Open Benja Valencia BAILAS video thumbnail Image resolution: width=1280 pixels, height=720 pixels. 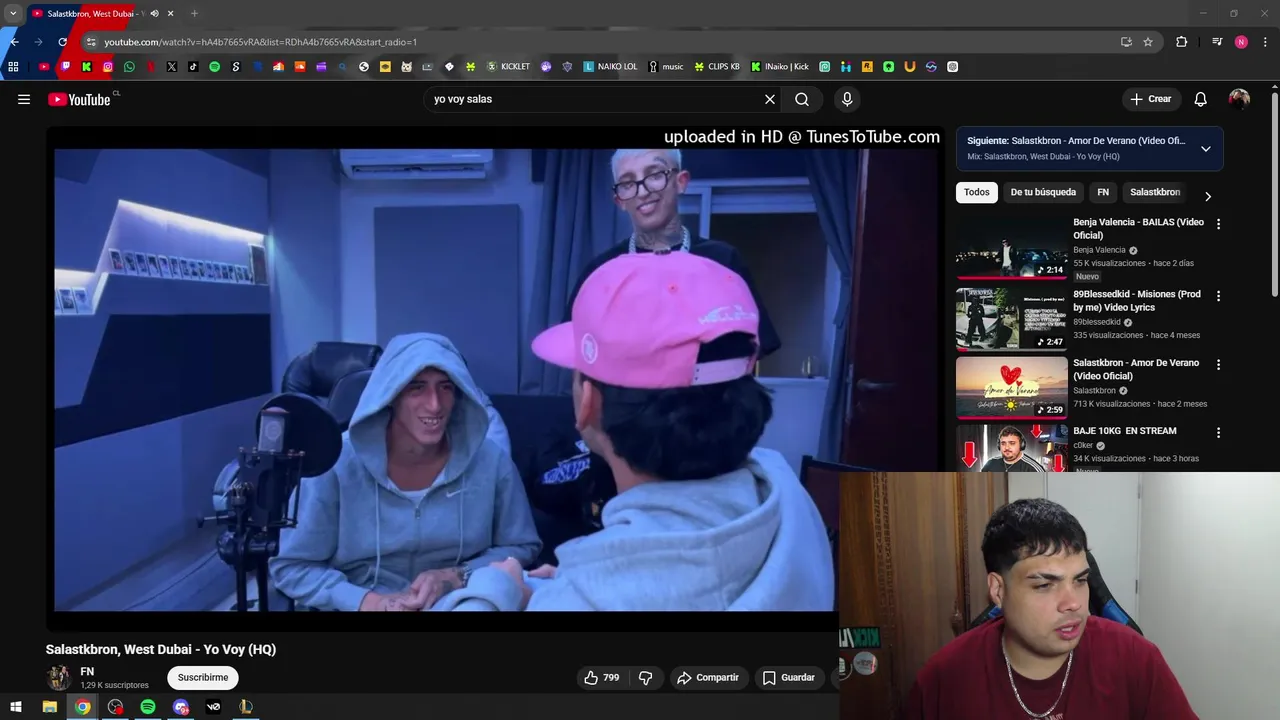(x=1012, y=248)
